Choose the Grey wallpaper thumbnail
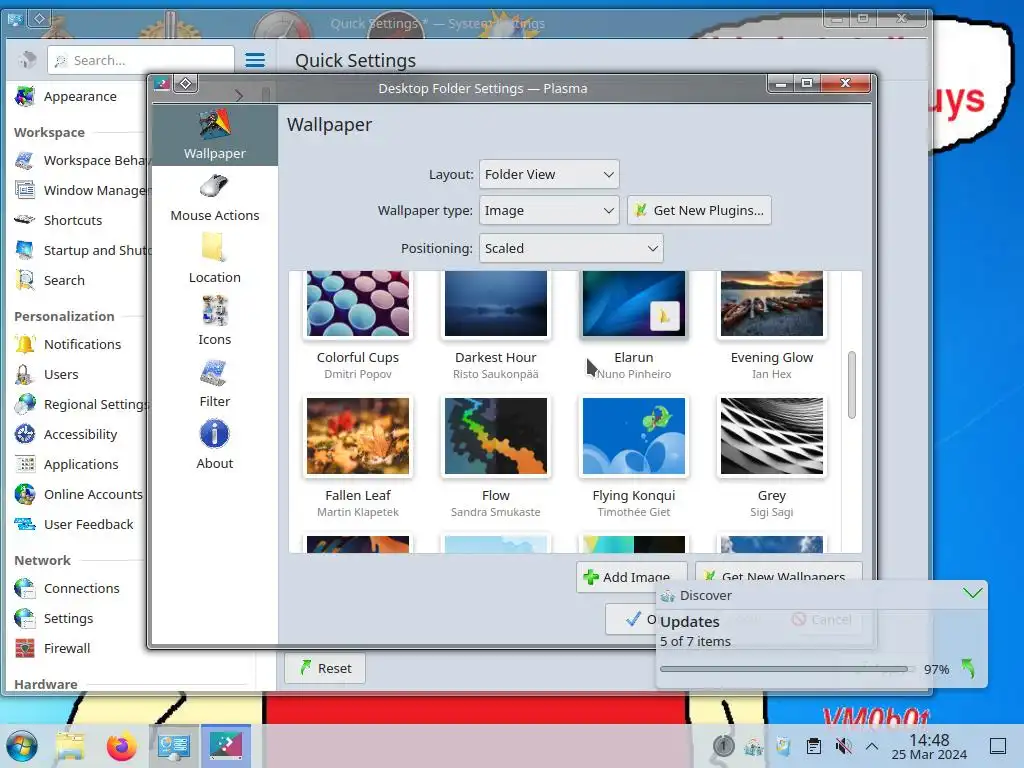 [771, 436]
